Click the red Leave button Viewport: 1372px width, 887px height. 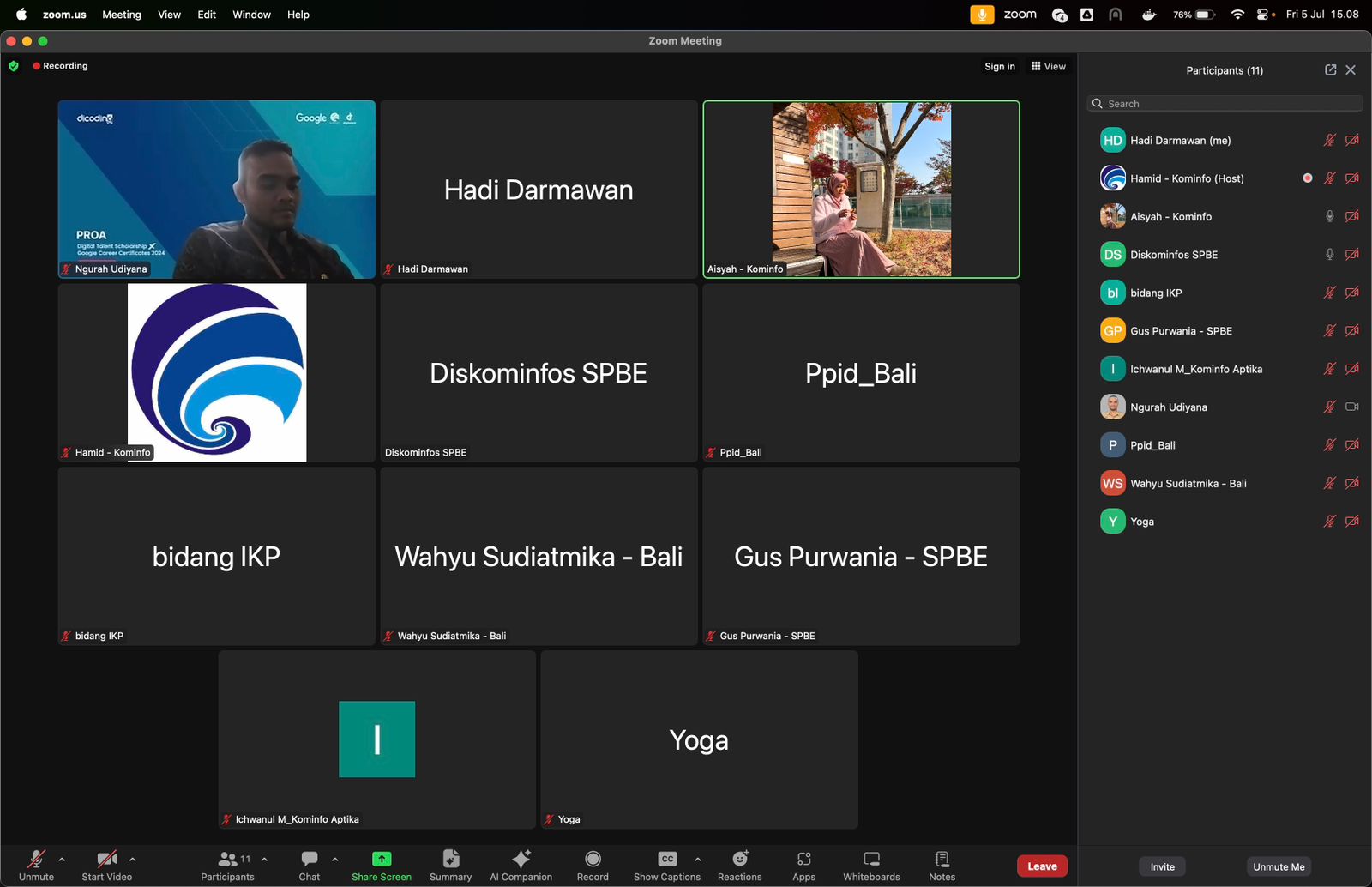[1042, 866]
